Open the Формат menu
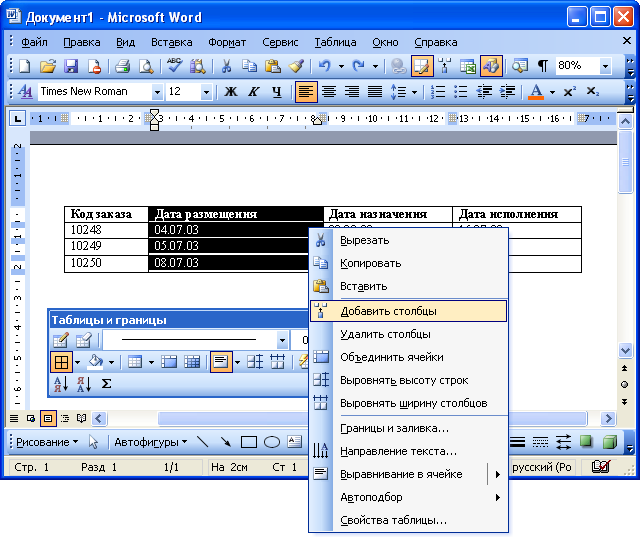 click(x=227, y=42)
